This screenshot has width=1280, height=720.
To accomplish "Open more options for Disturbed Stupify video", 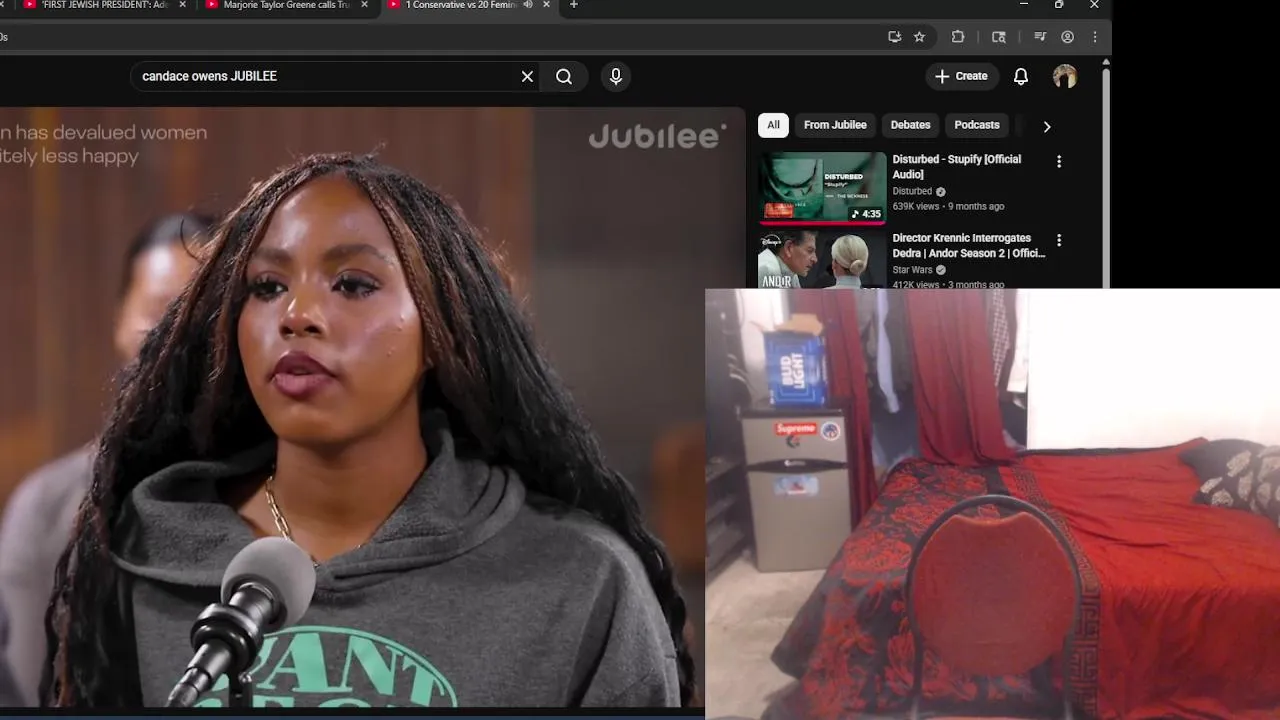I will [x=1059, y=161].
